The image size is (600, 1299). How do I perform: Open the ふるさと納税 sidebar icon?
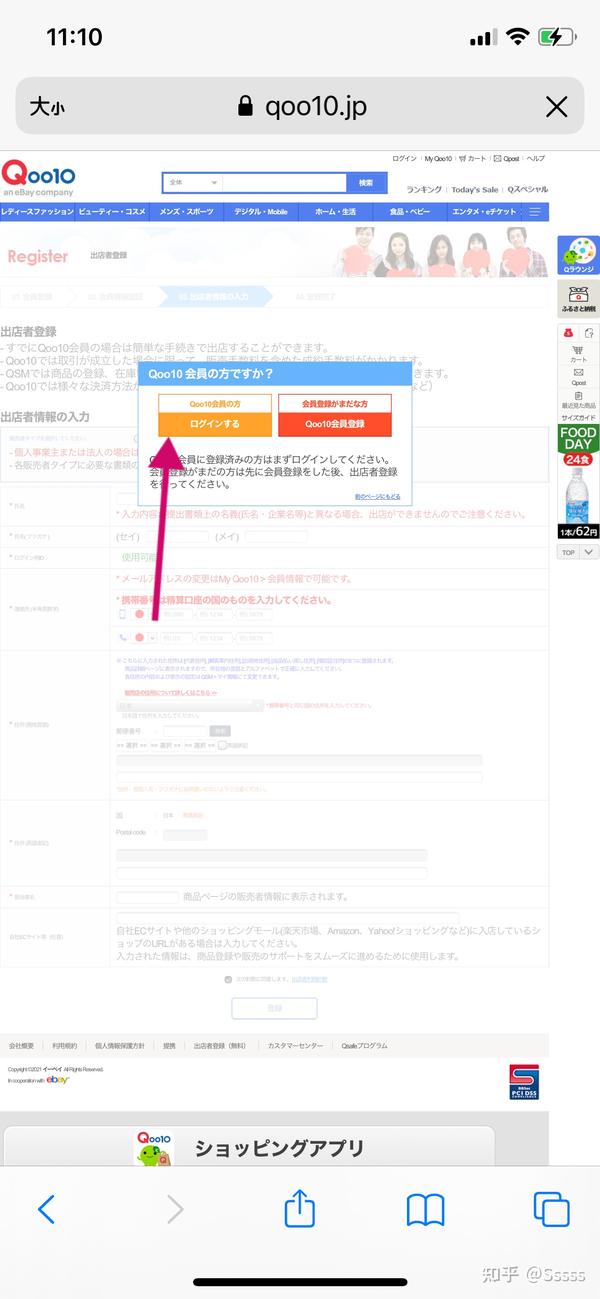click(x=578, y=299)
